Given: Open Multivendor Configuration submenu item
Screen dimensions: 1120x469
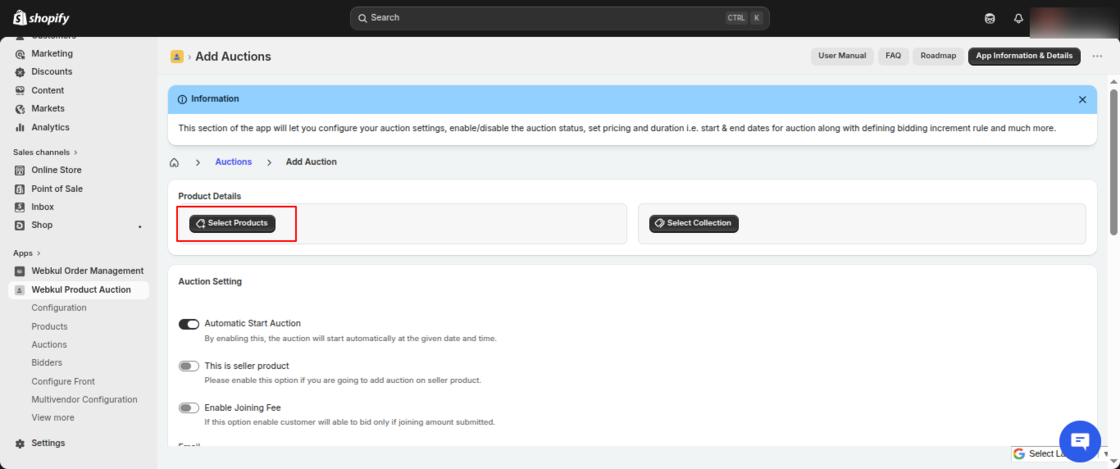Looking at the screenshot, I should click(x=84, y=400).
